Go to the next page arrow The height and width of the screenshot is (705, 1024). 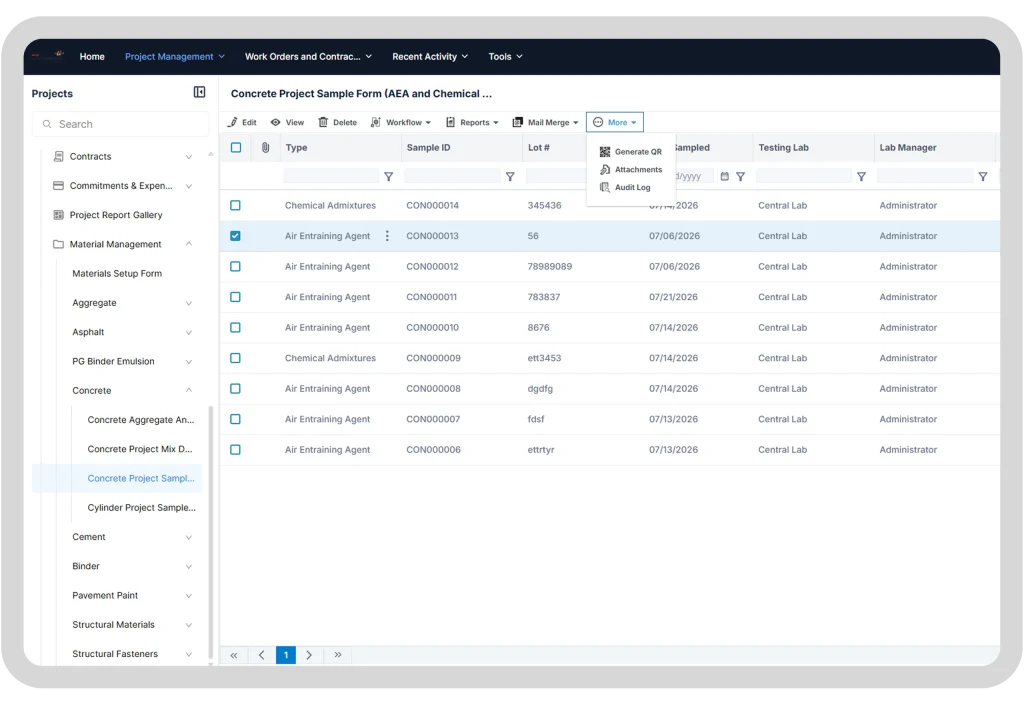point(309,655)
